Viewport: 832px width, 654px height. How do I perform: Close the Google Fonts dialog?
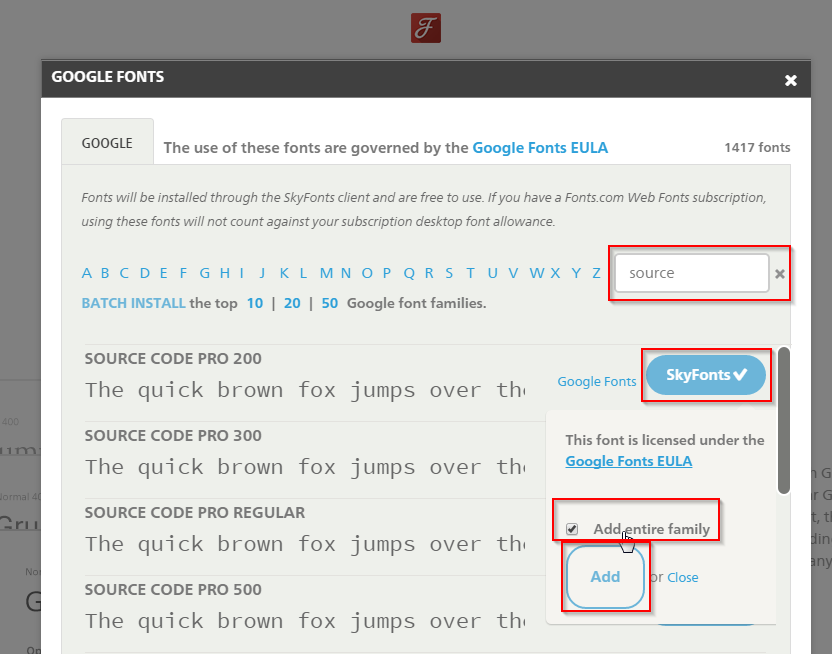click(x=791, y=80)
